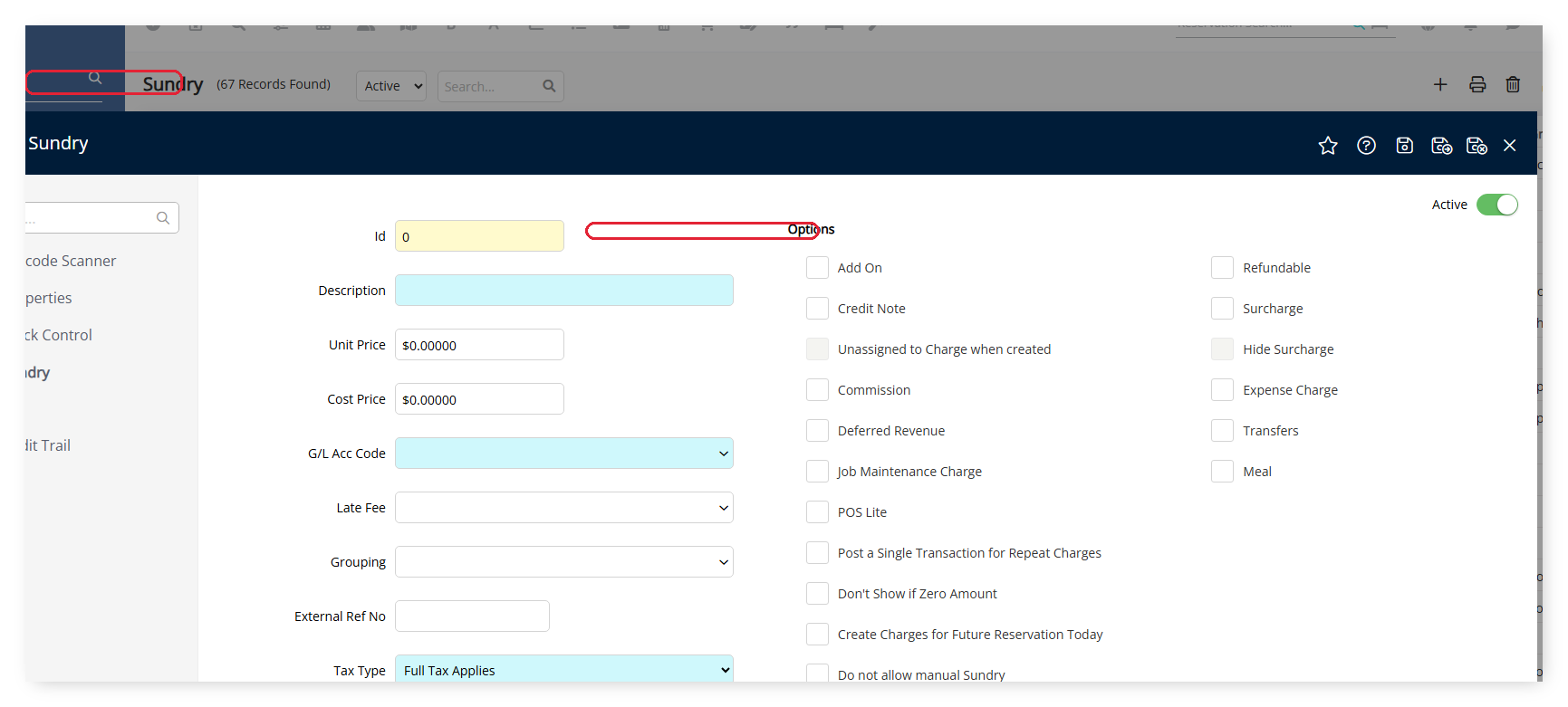The width and height of the screenshot is (1568, 707).
Task: Click the search icon in the sidebar filter box
Action: 163,218
